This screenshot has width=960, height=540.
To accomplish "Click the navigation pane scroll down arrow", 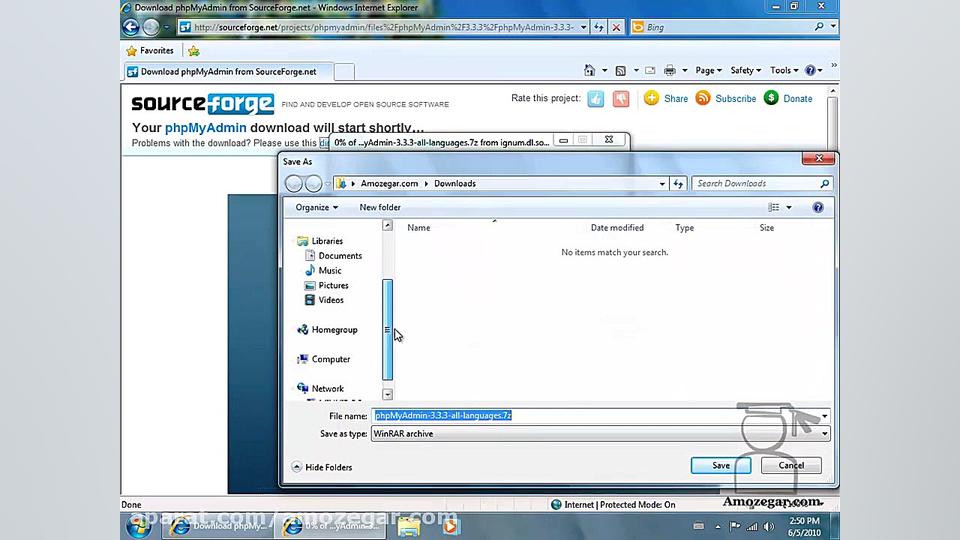I will click(x=388, y=394).
